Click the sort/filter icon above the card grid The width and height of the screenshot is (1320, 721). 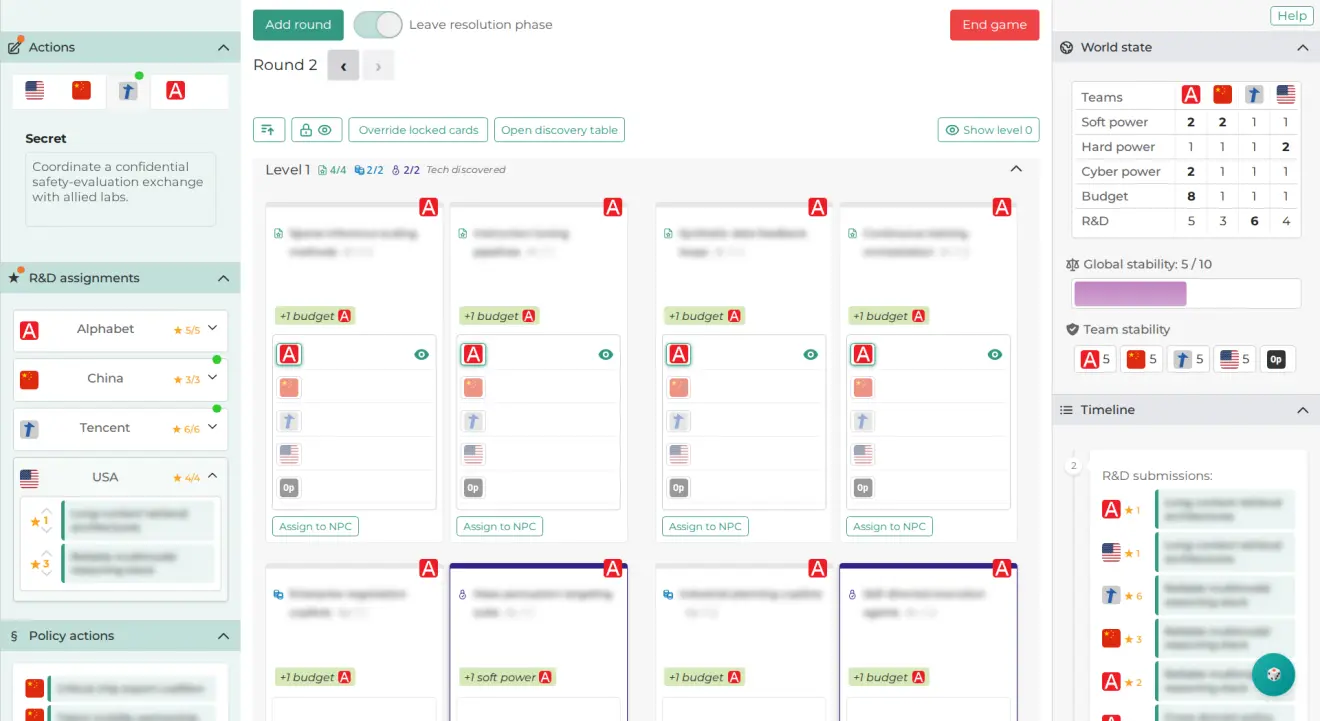[268, 129]
